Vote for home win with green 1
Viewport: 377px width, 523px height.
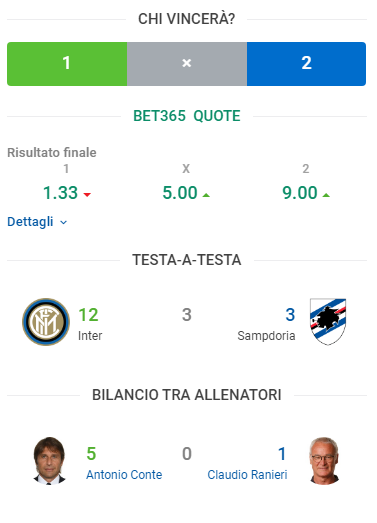pos(67,64)
